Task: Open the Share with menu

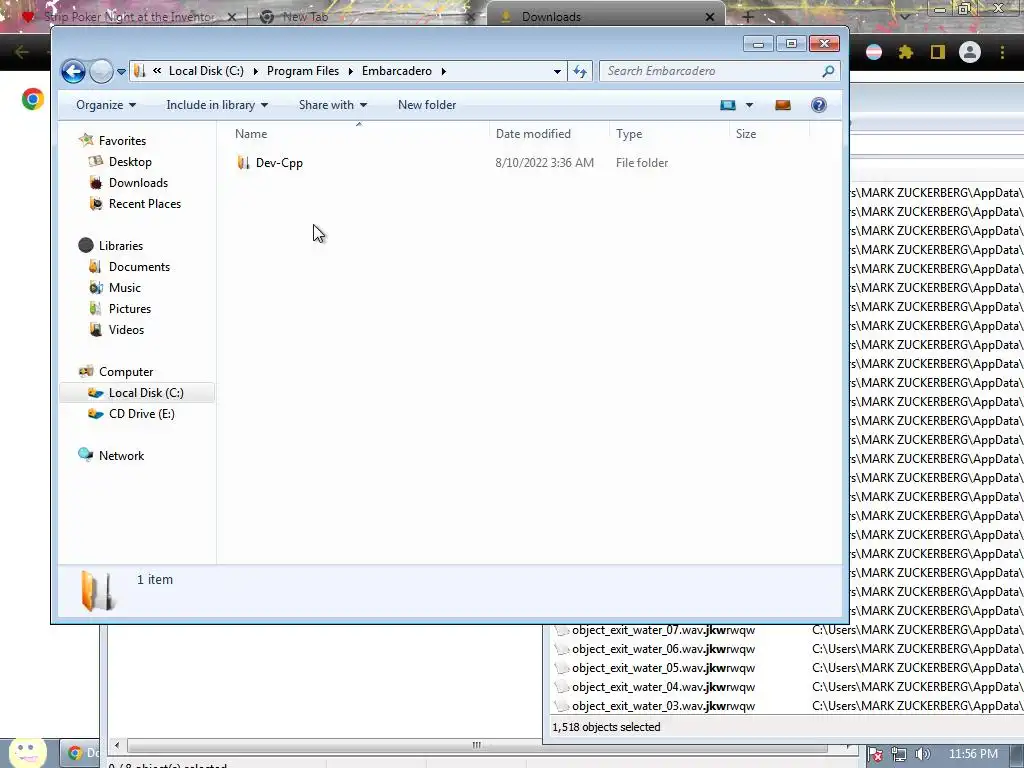Action: 333,105
